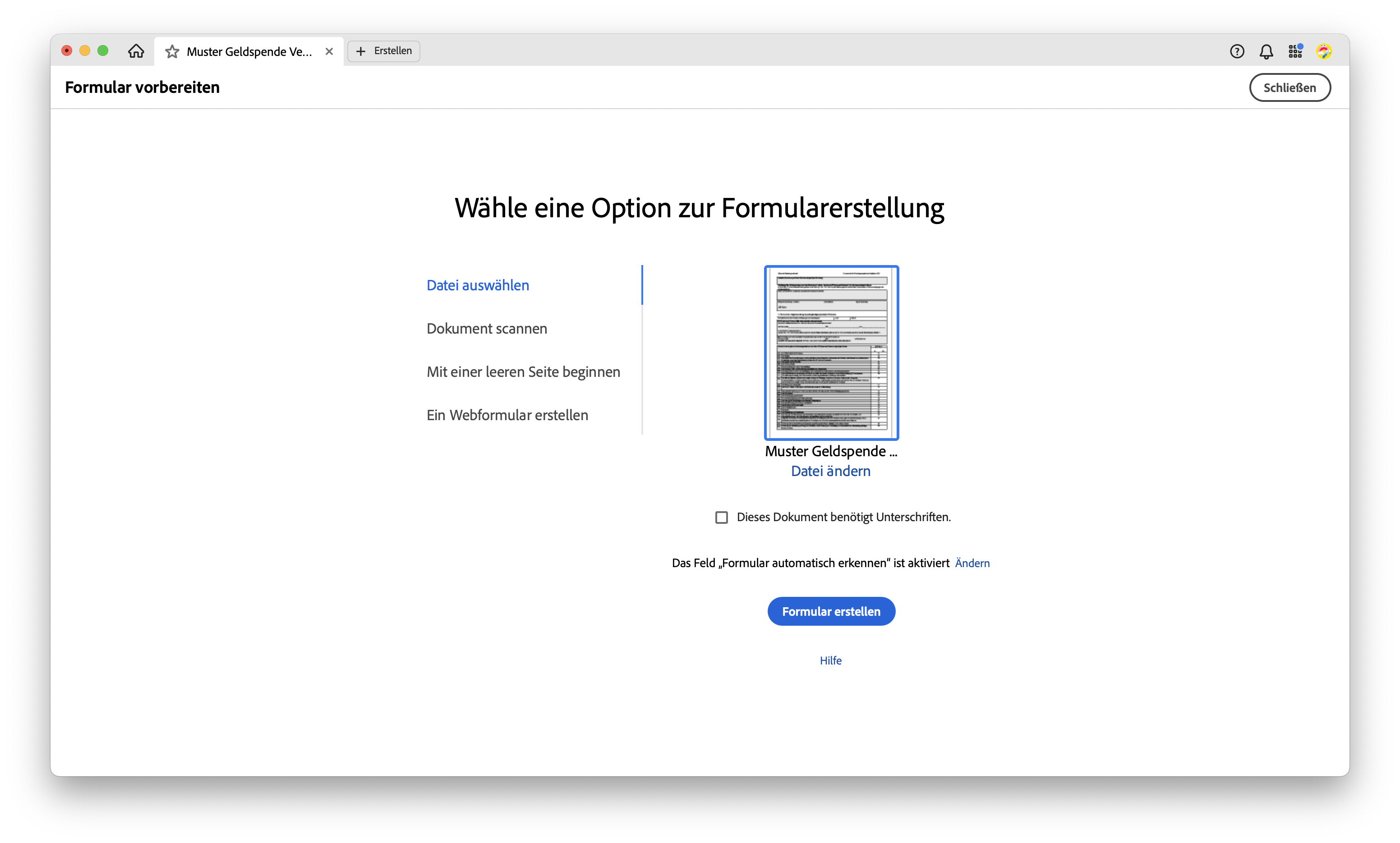Click the Muster Geldspende Ve... tab title

point(249,52)
